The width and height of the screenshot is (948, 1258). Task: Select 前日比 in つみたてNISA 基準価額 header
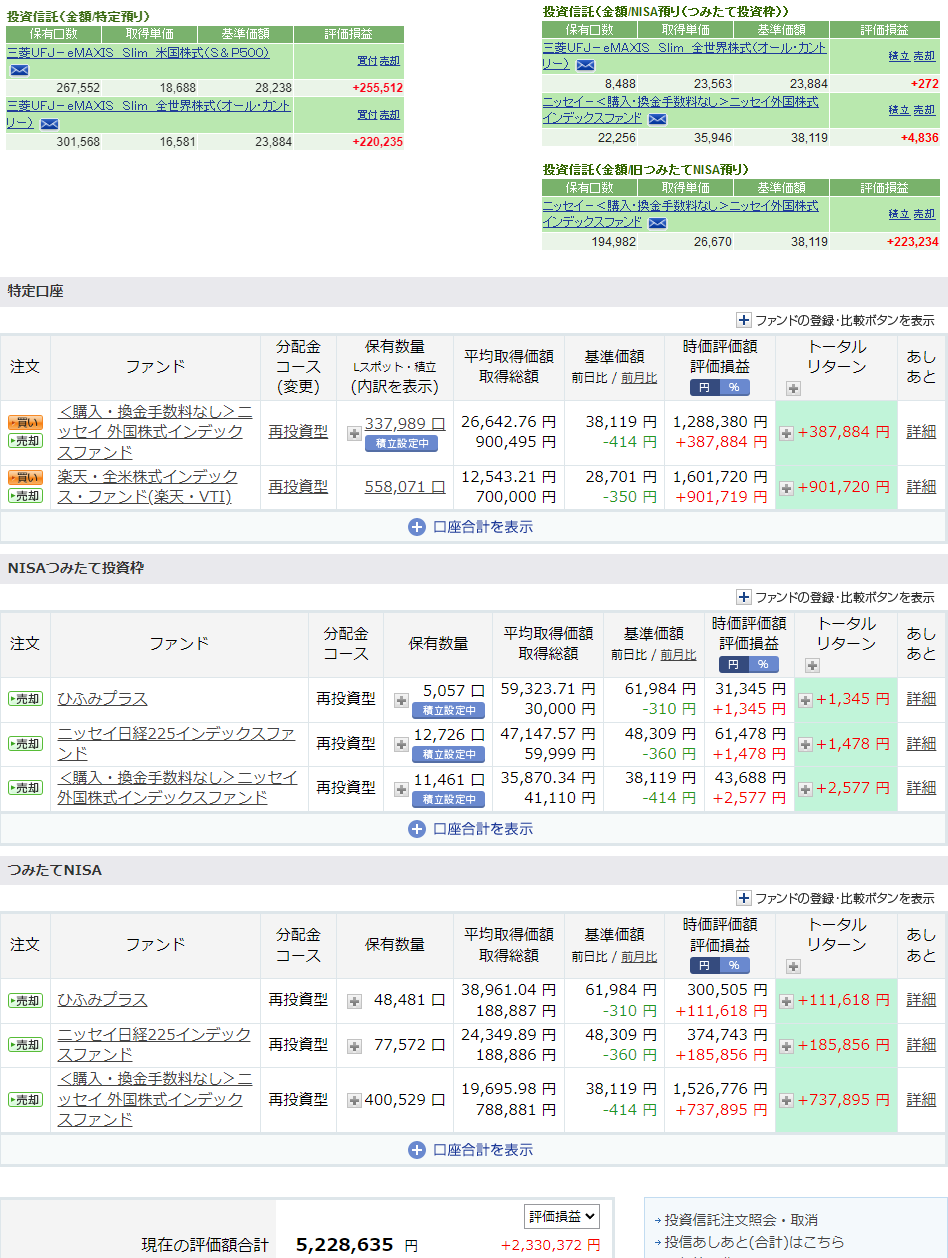point(589,957)
